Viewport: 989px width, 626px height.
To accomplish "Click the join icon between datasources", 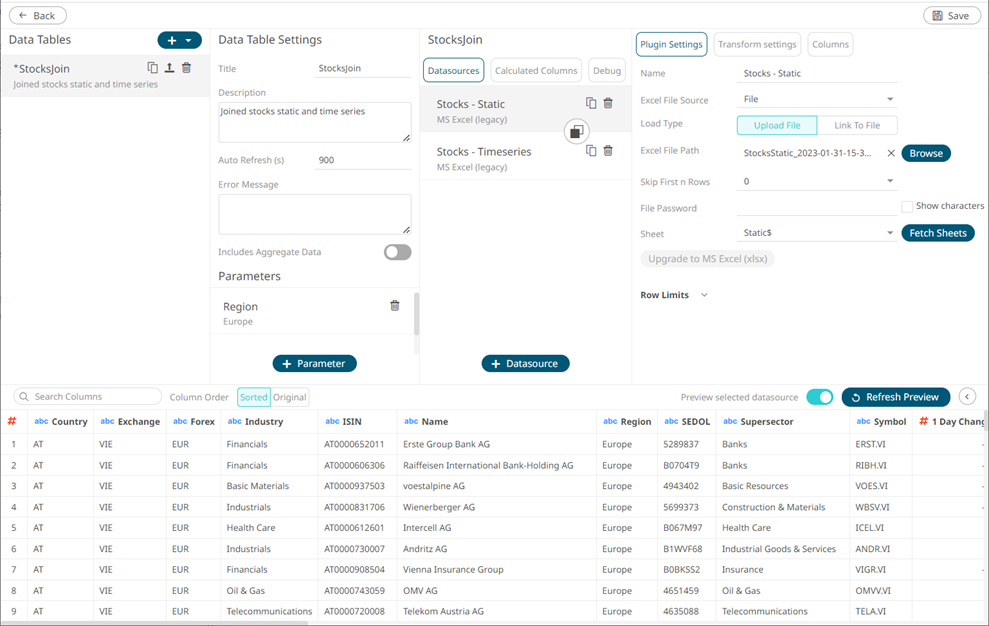I will click(577, 131).
